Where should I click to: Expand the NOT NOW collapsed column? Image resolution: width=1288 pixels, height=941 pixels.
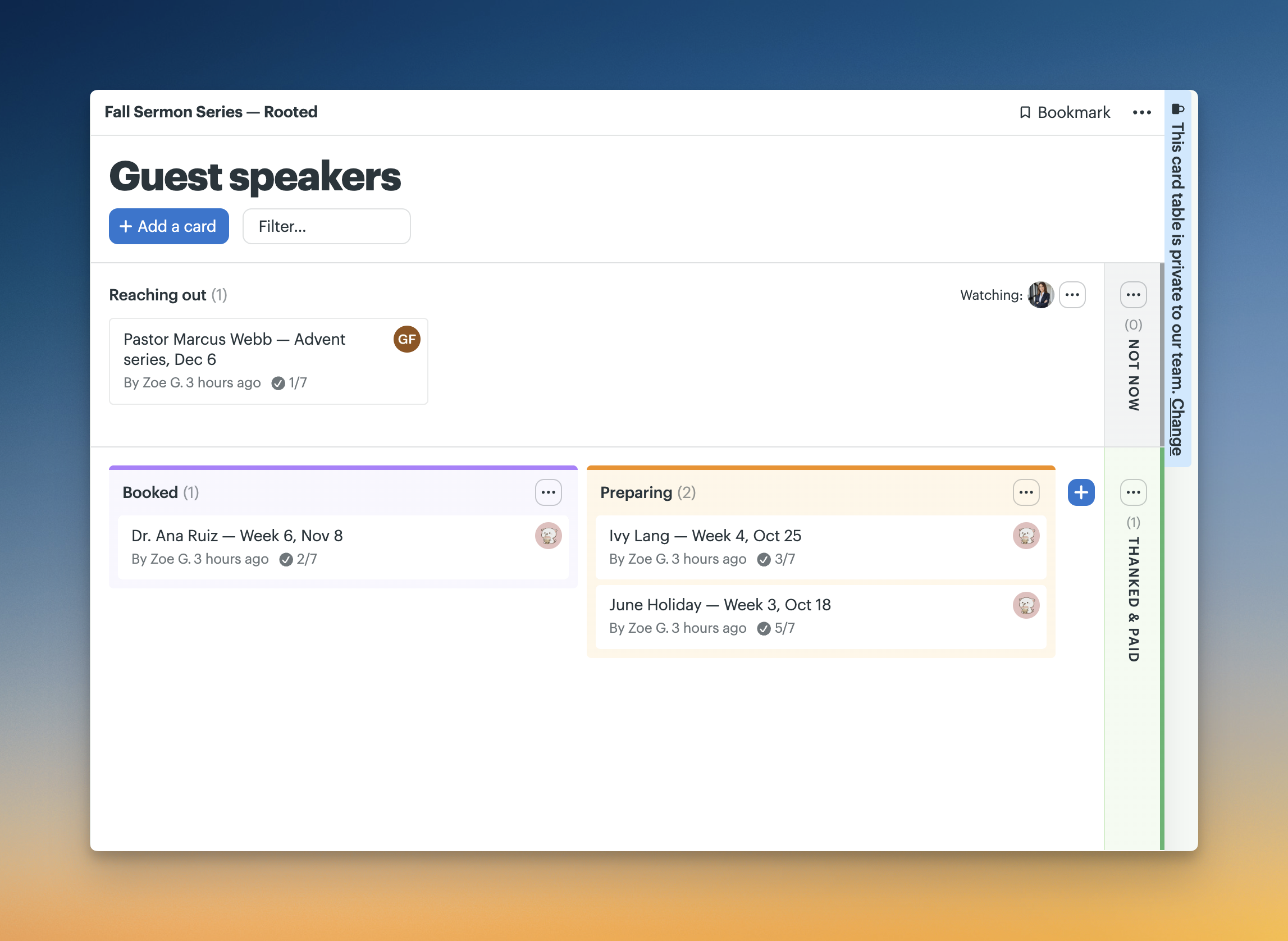pos(1133,376)
